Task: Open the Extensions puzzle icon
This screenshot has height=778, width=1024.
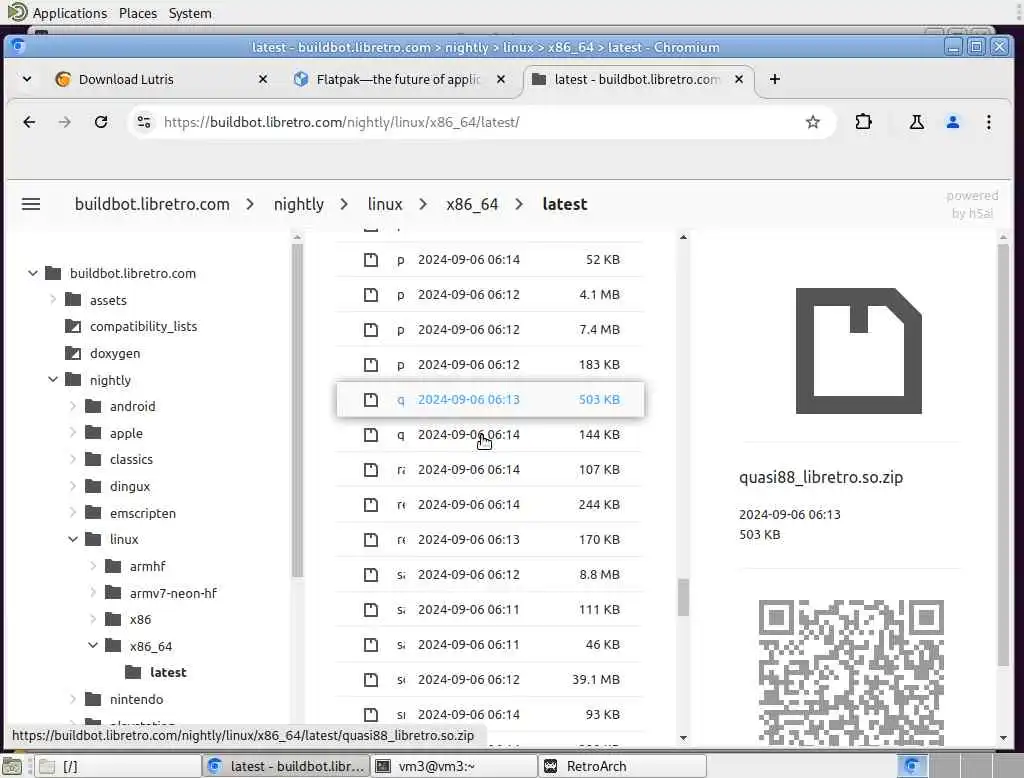Action: click(863, 122)
